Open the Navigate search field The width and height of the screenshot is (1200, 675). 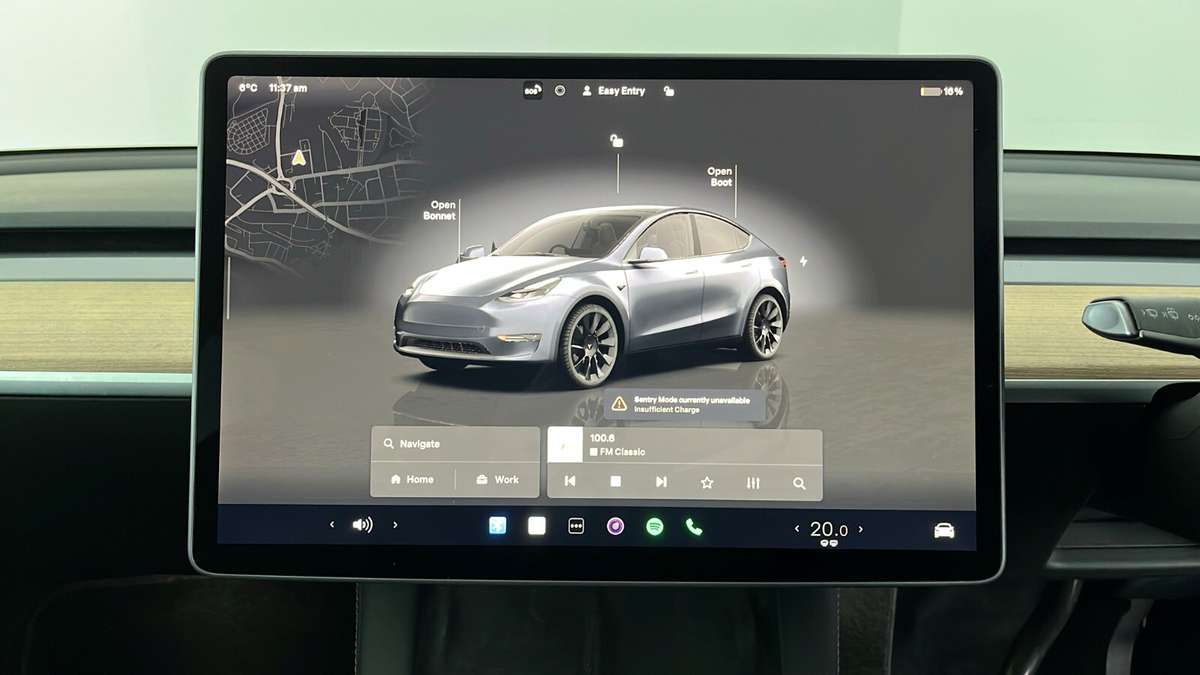coord(455,444)
